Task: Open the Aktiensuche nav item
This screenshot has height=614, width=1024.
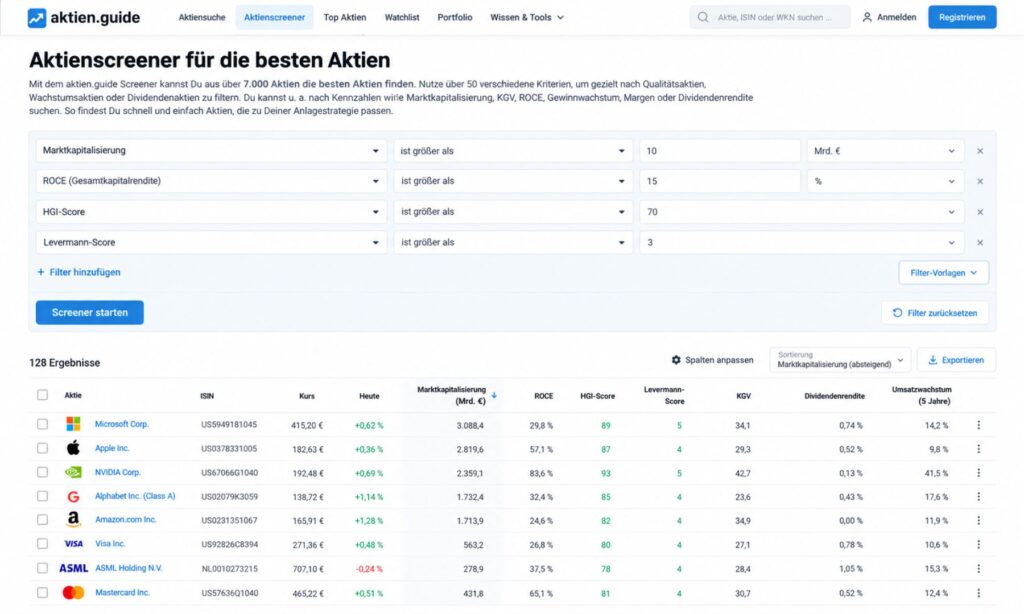Action: tap(202, 18)
